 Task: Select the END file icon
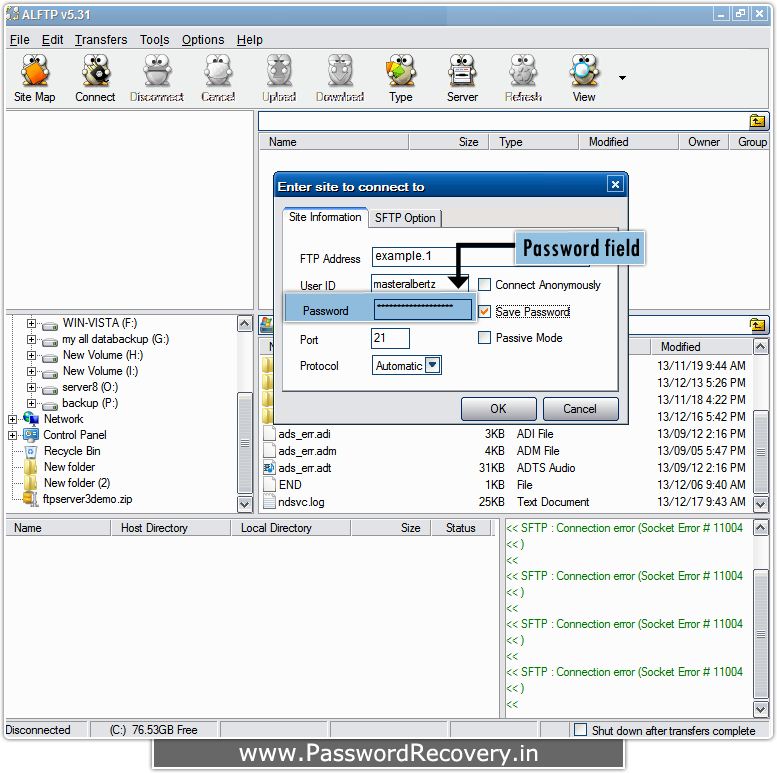[x=269, y=485]
